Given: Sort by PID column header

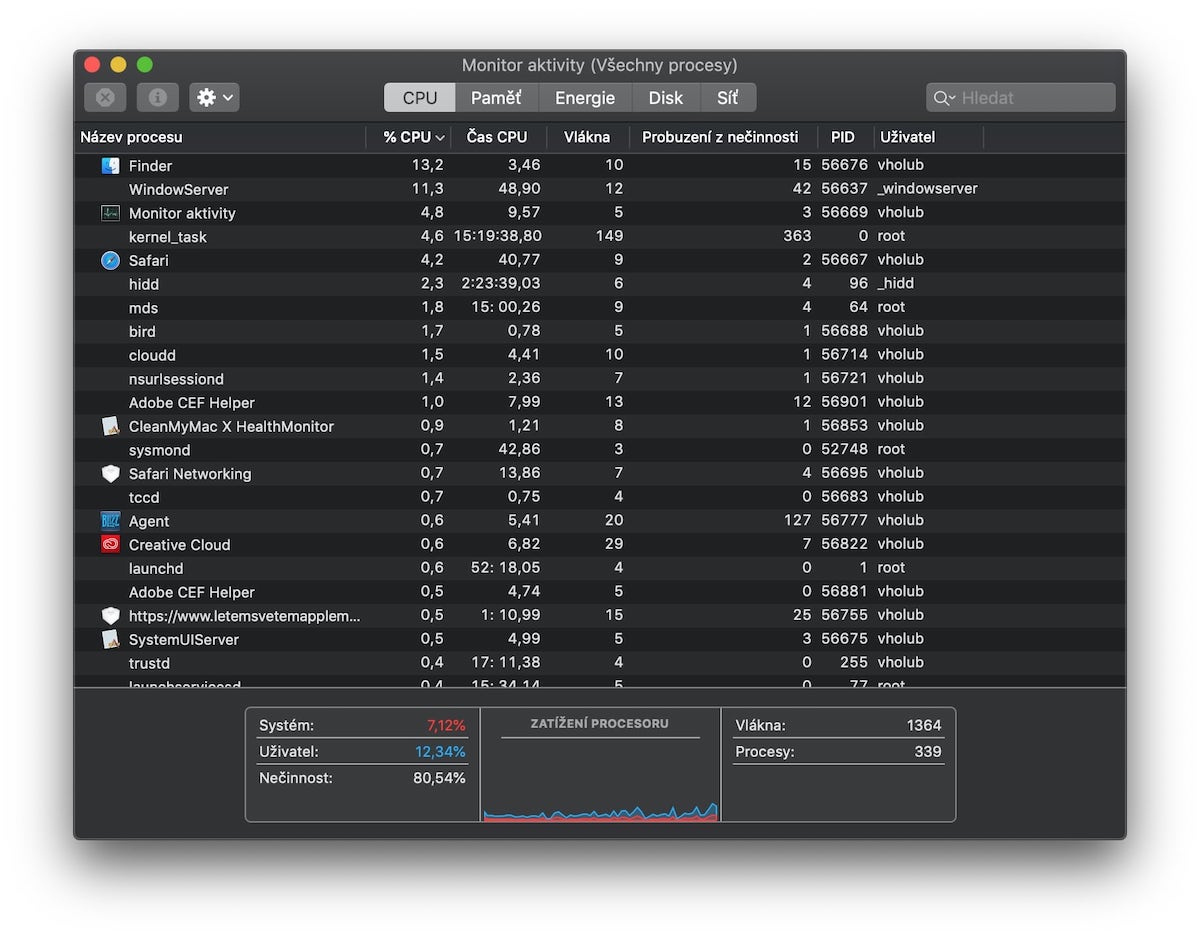Looking at the screenshot, I should point(845,137).
